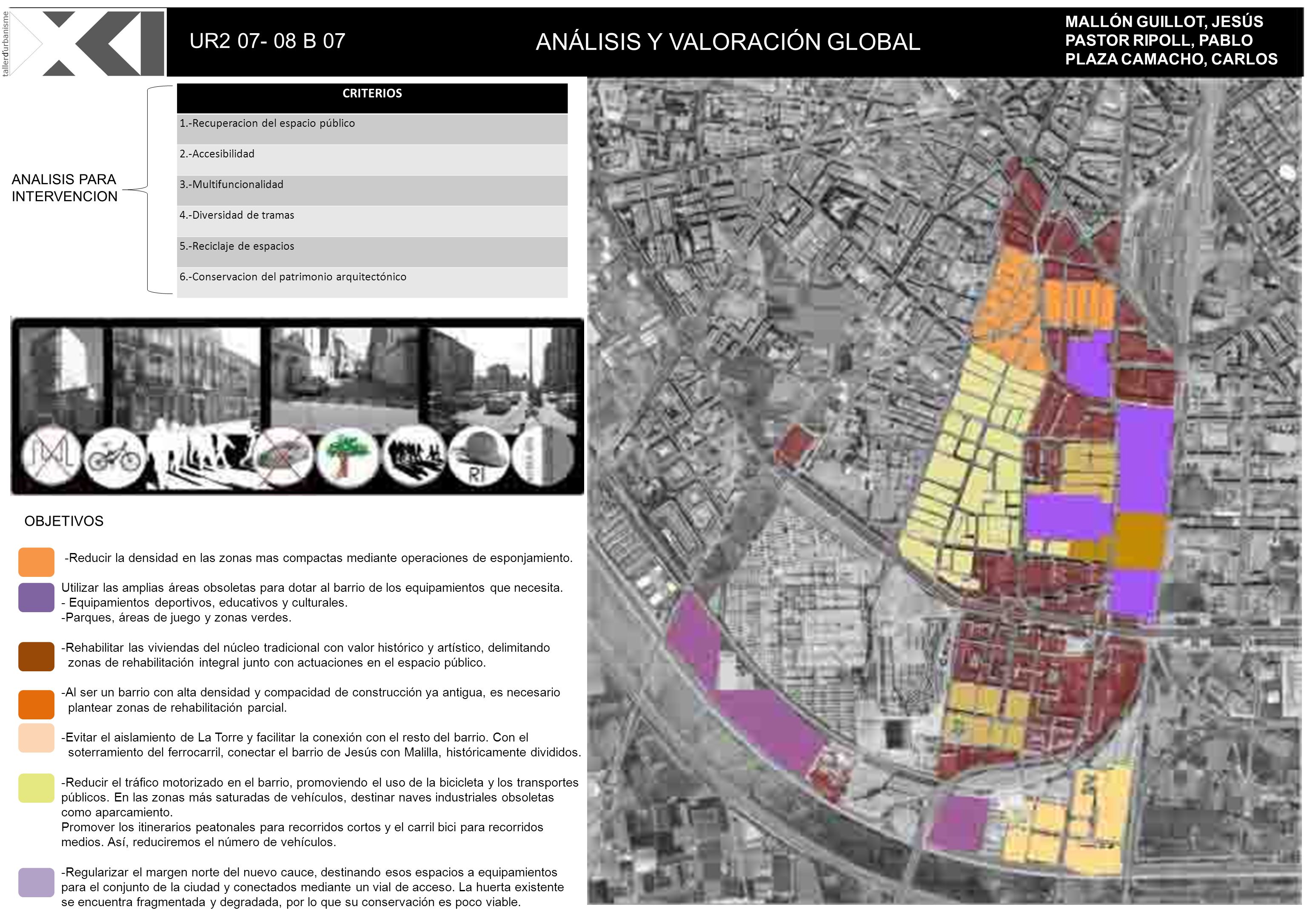Click the line 'plantear zonas de rehabilitación parcial.'

tap(177, 708)
